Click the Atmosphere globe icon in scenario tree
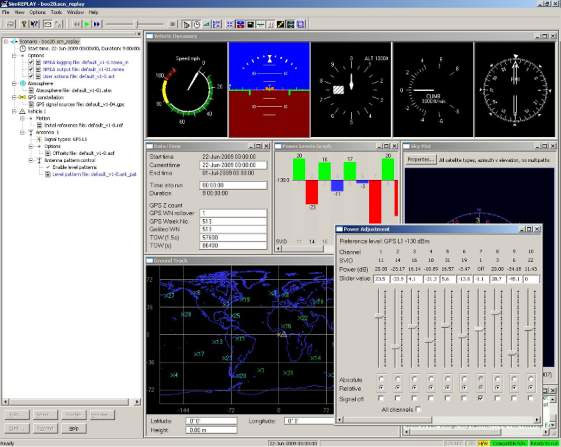 tap(23, 83)
